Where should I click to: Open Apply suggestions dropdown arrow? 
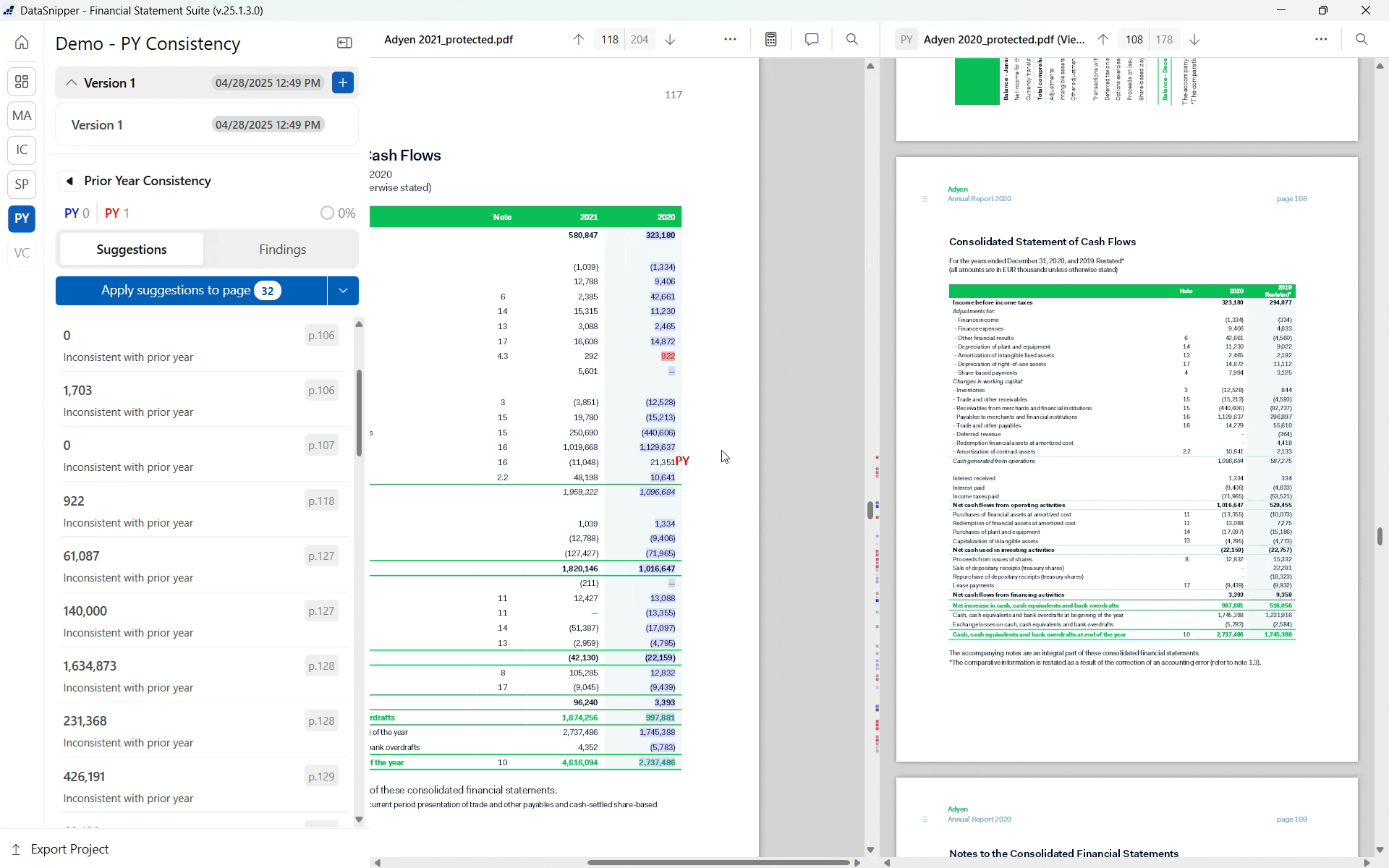pos(343,291)
